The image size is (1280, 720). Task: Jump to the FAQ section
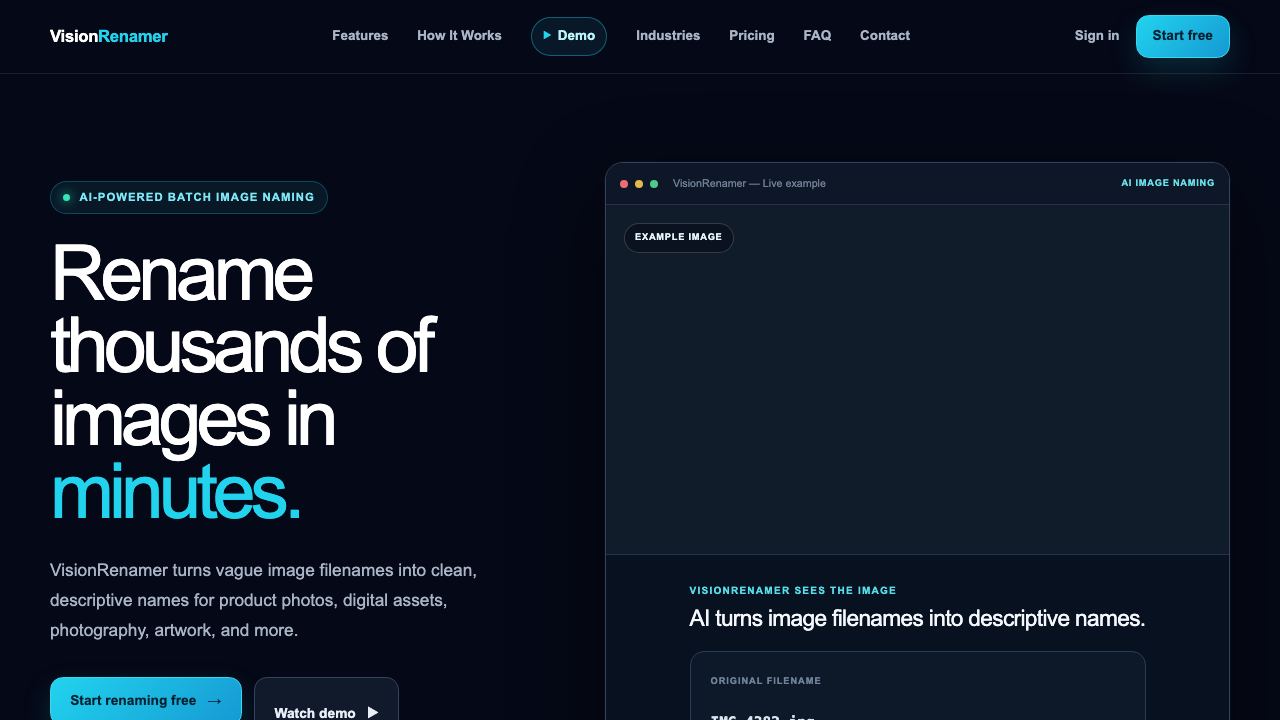817,35
